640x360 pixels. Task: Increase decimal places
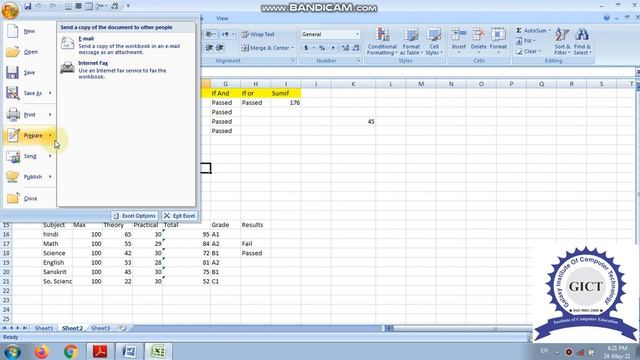pos(345,48)
